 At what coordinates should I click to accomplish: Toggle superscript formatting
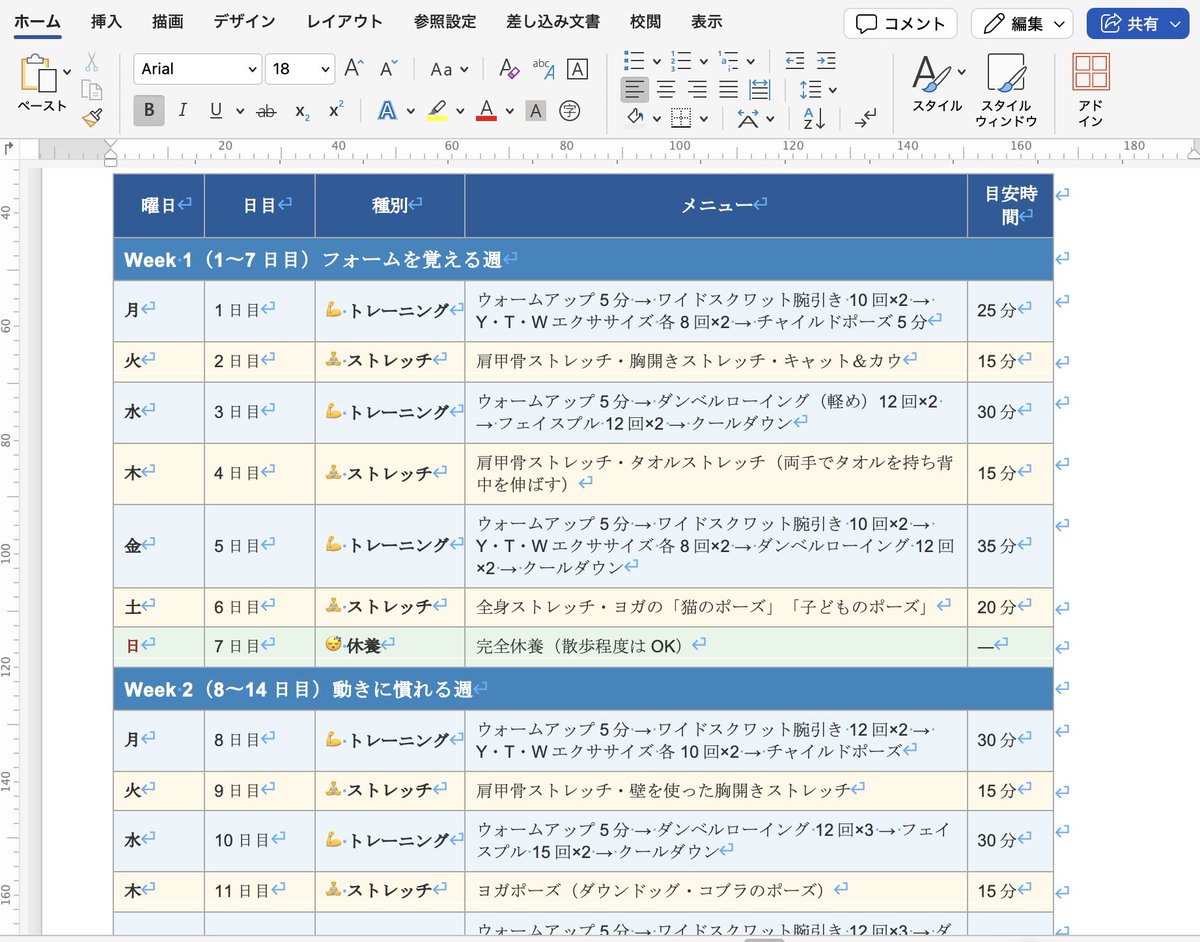coord(336,110)
